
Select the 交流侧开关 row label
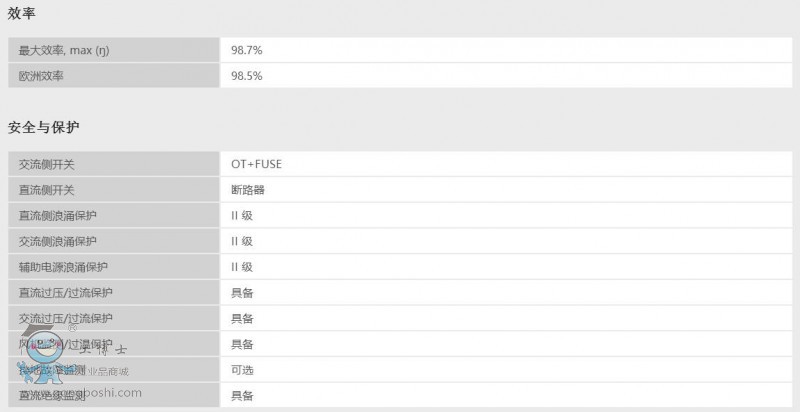(114, 164)
